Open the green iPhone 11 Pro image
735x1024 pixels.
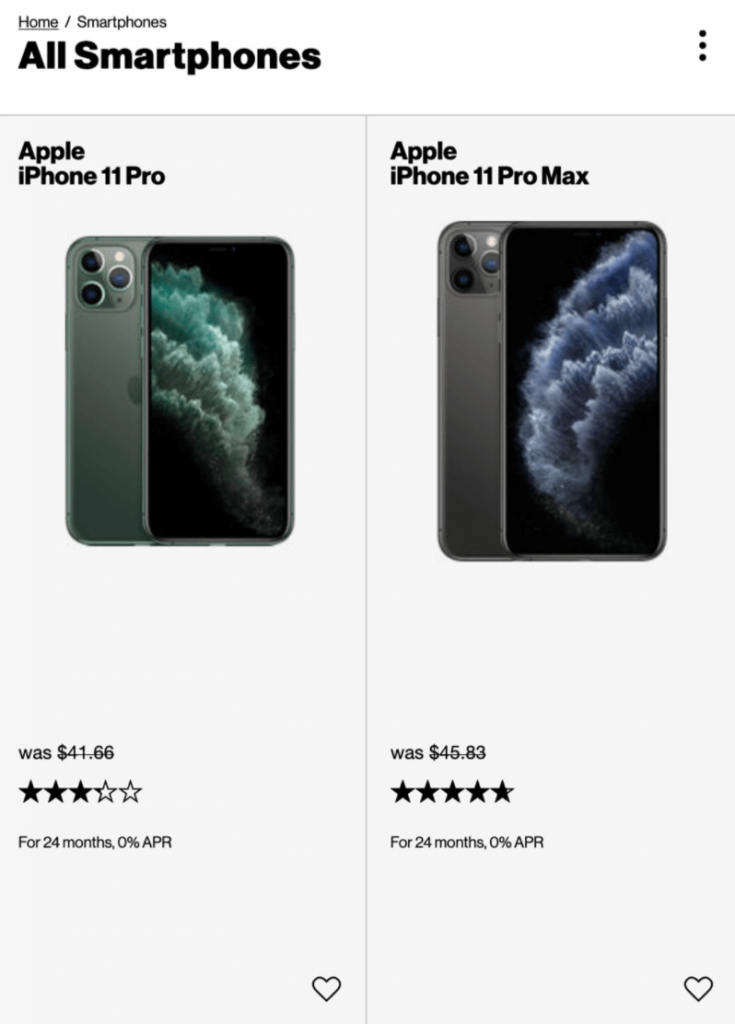pyautogui.click(x=180, y=391)
